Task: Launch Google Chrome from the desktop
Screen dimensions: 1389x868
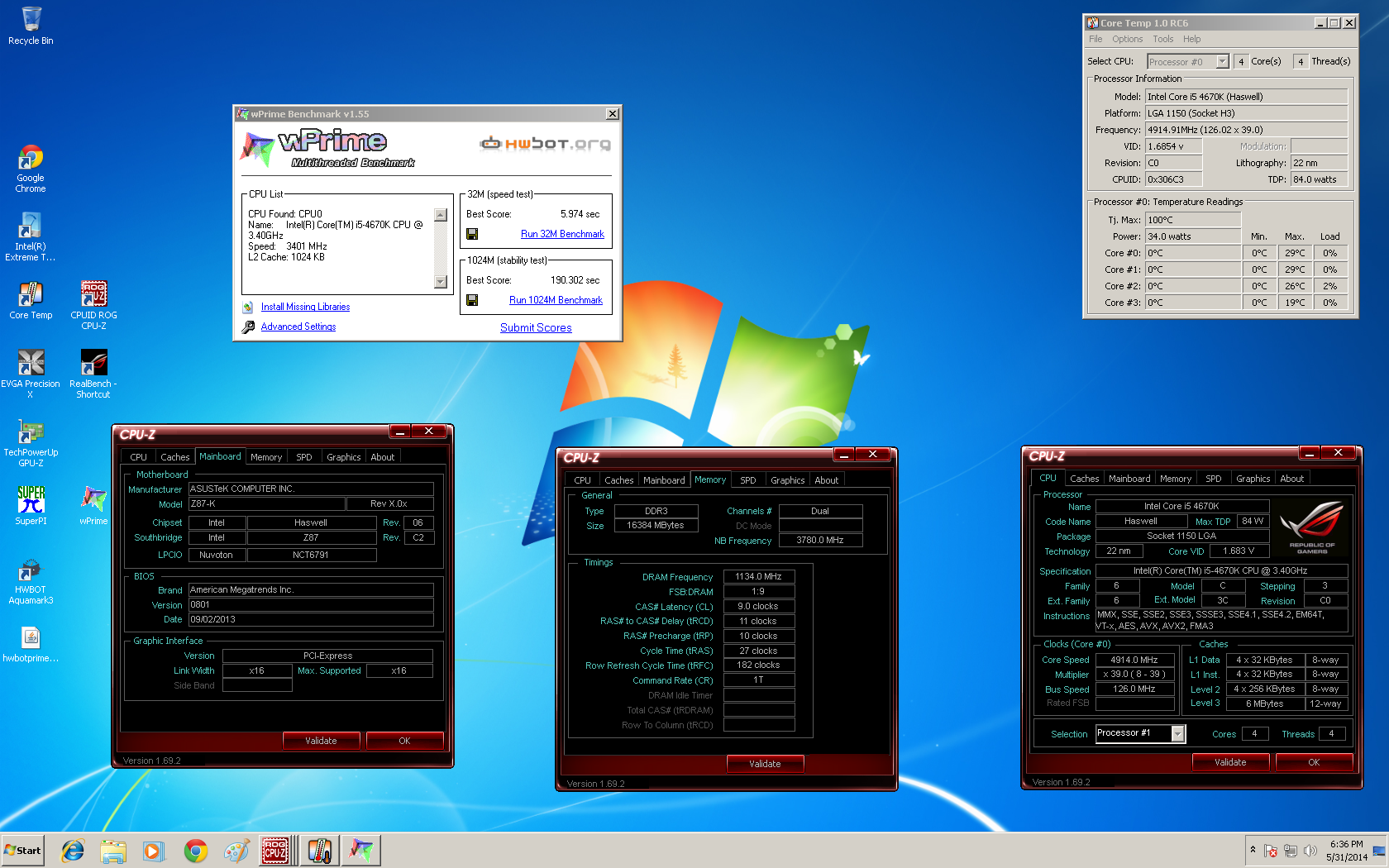Action: point(31,169)
